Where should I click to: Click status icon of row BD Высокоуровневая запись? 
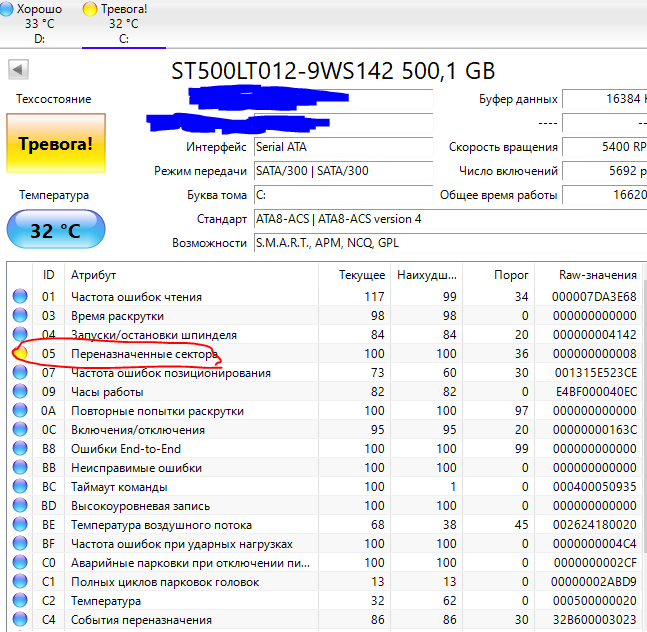20,505
